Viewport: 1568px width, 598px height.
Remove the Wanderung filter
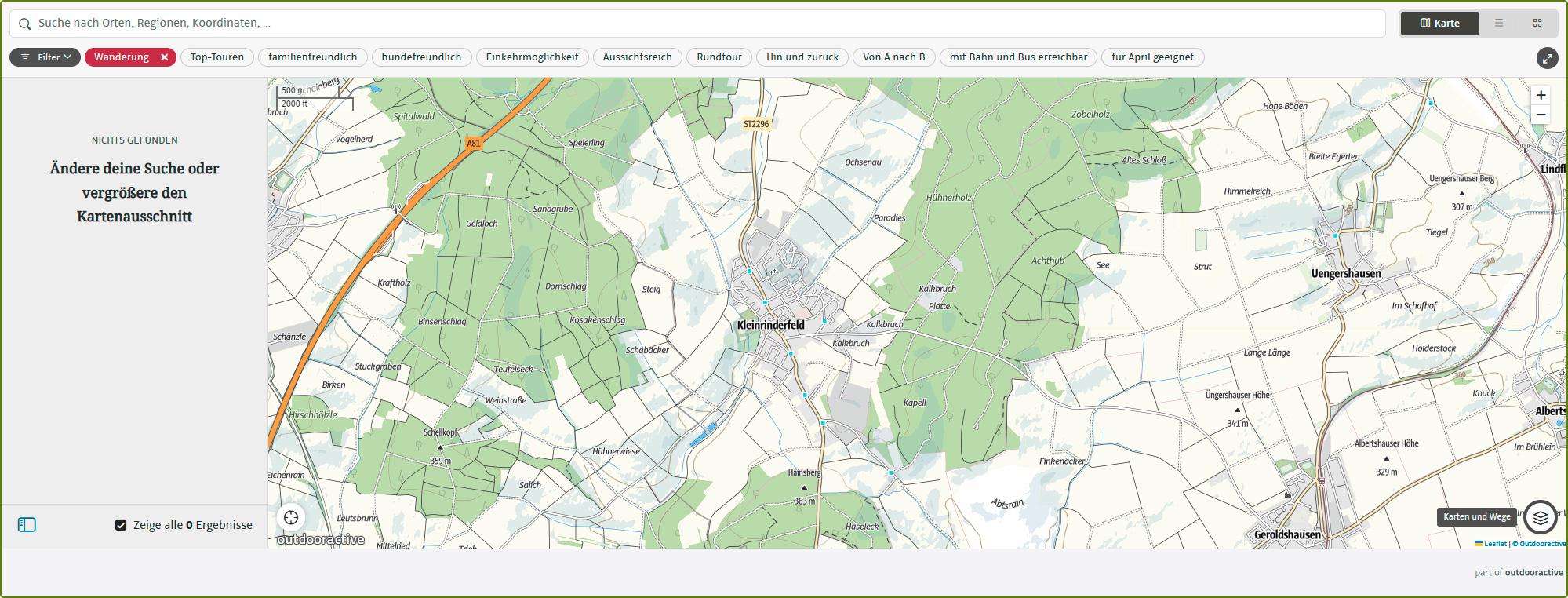(x=165, y=57)
